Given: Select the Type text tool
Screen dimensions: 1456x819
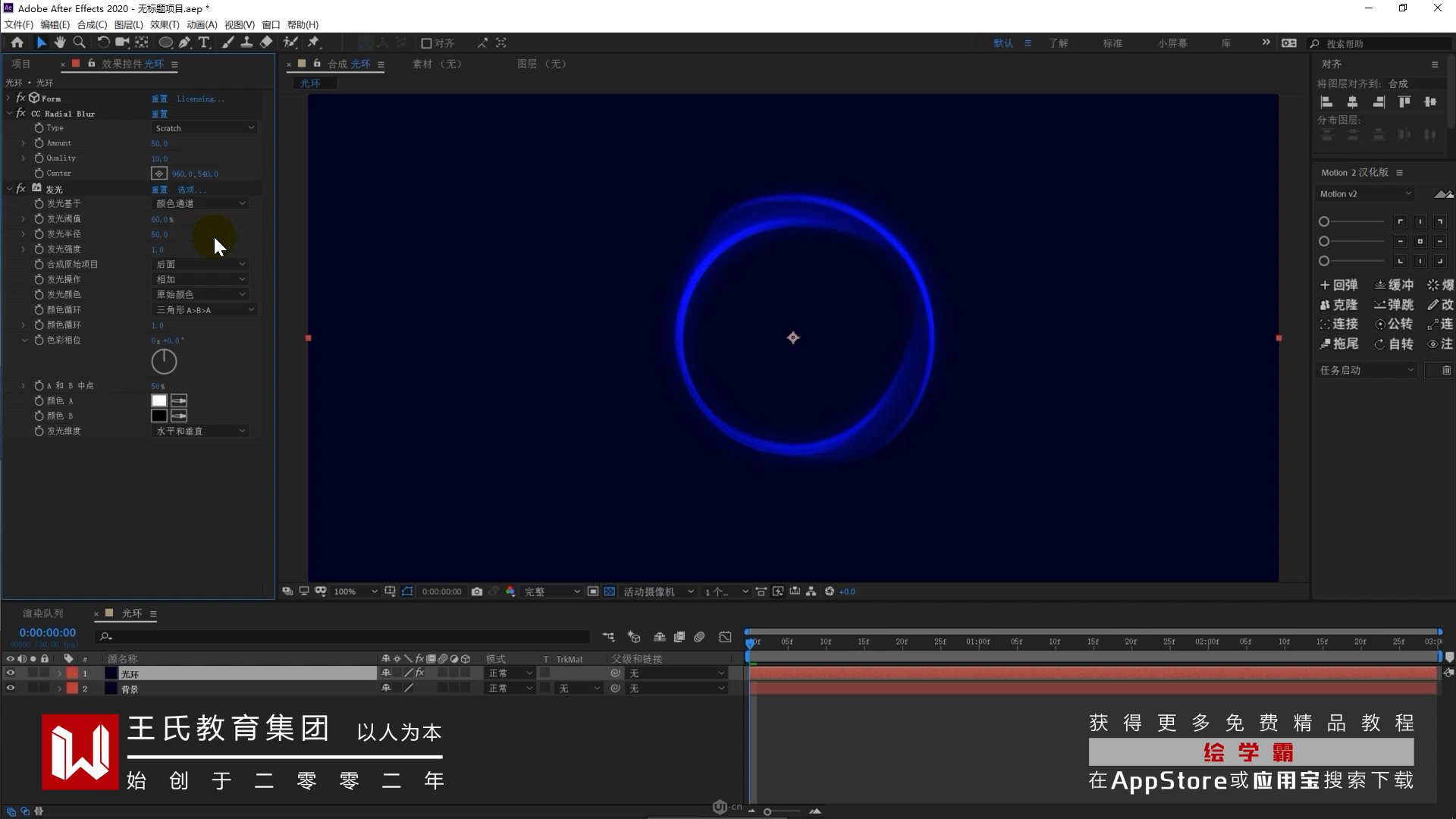Looking at the screenshot, I should [x=204, y=42].
